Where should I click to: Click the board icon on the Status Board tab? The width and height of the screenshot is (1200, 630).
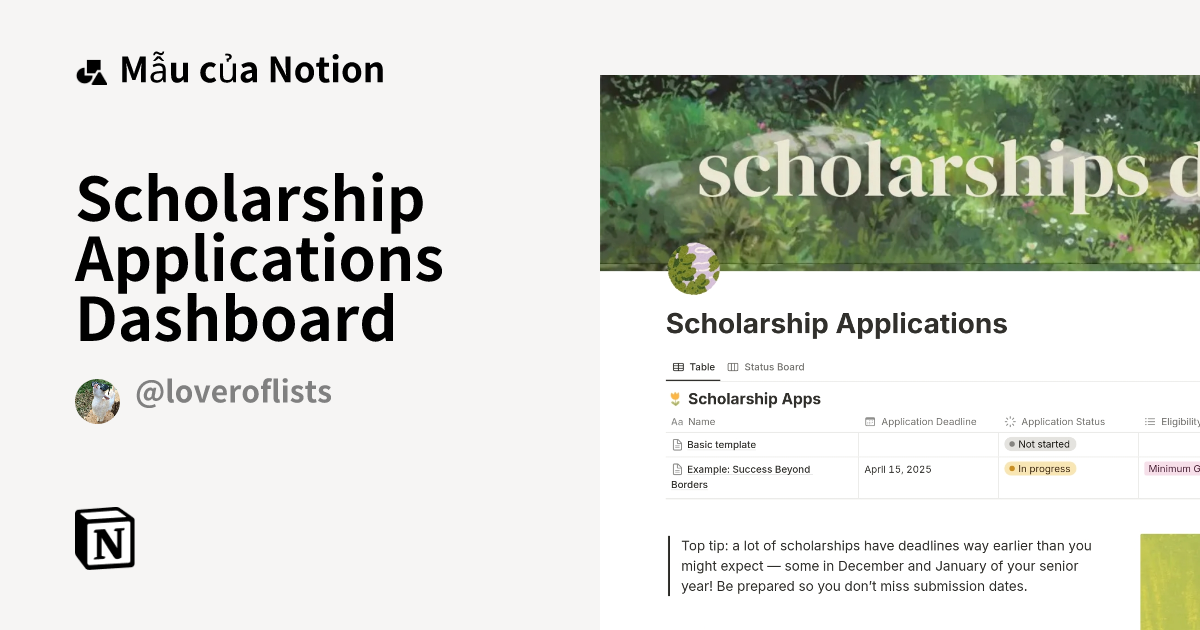click(x=732, y=367)
